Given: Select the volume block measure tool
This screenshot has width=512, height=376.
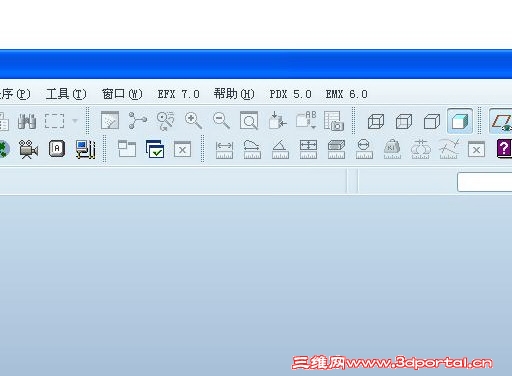Looking at the screenshot, I should pos(336,149).
